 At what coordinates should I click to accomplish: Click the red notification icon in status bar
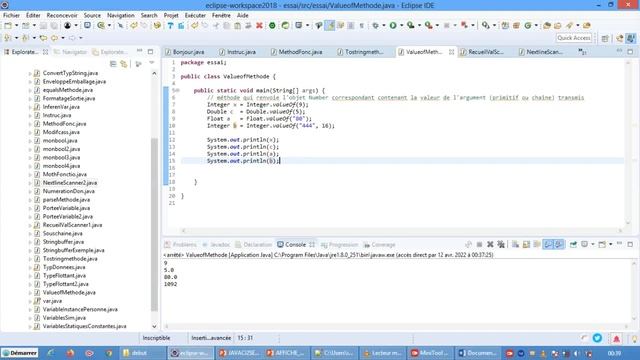point(616,338)
